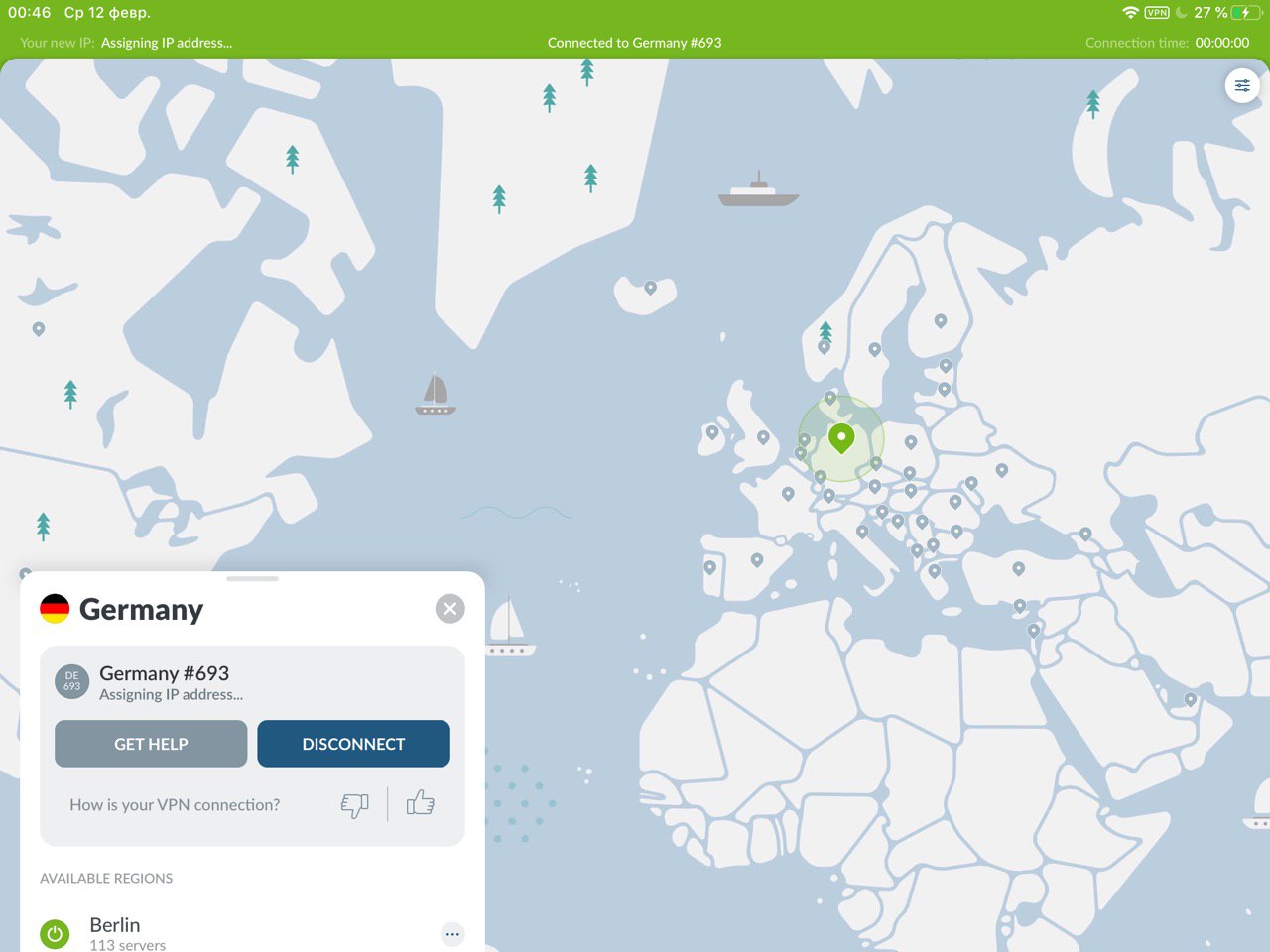The image size is (1270, 952).
Task: Tap the status bar clock 00:46
Action: click(x=30, y=13)
